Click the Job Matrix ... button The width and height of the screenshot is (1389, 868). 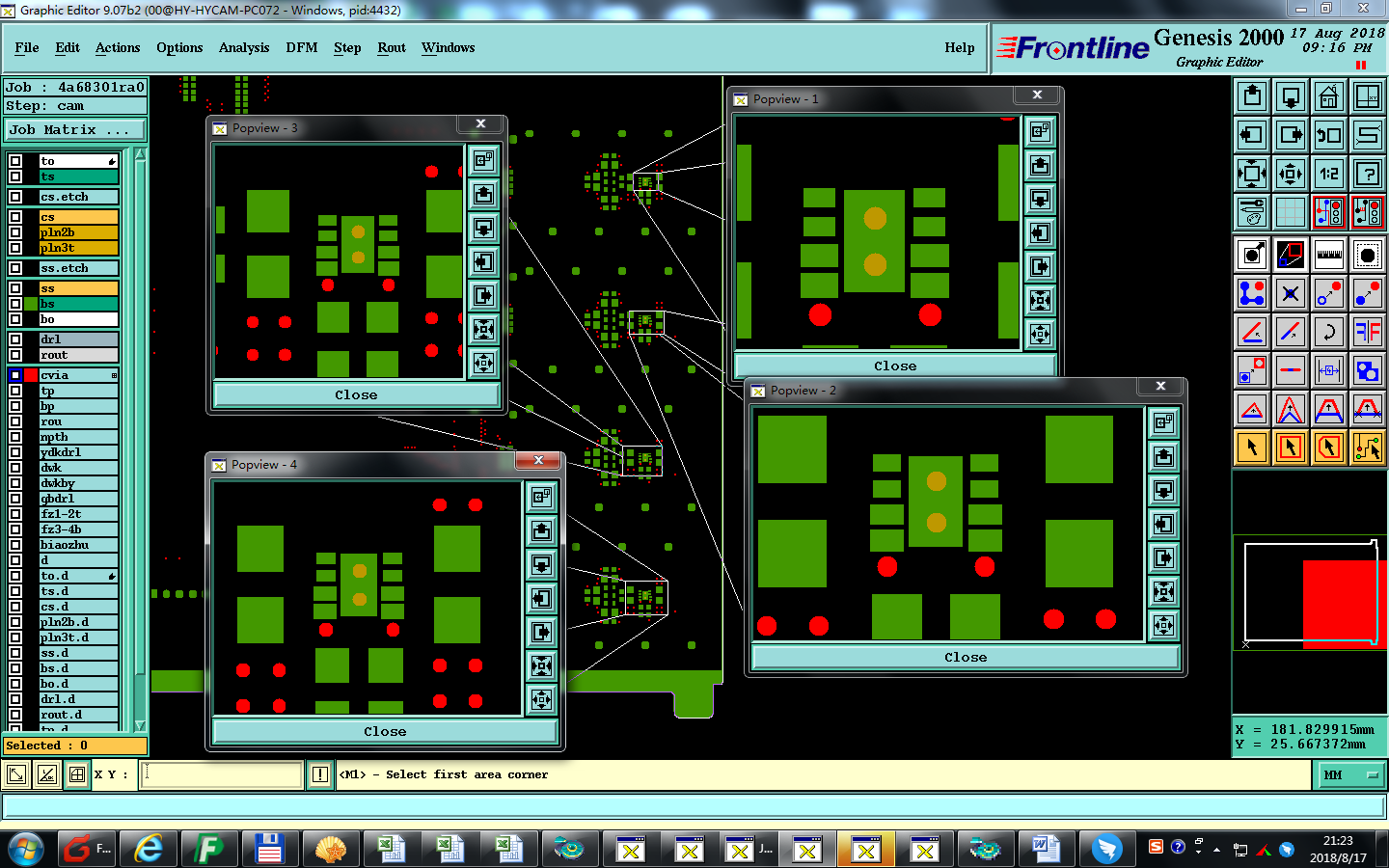tap(75, 129)
